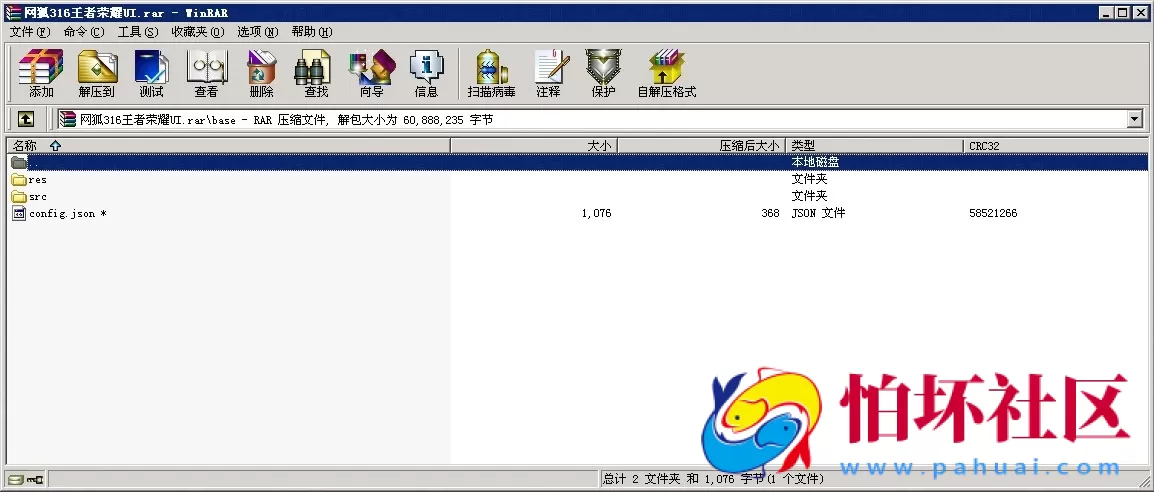The height and width of the screenshot is (492, 1154).
Task: Click the 扫描病毒 (Virus Scan) icon
Action: [491, 73]
